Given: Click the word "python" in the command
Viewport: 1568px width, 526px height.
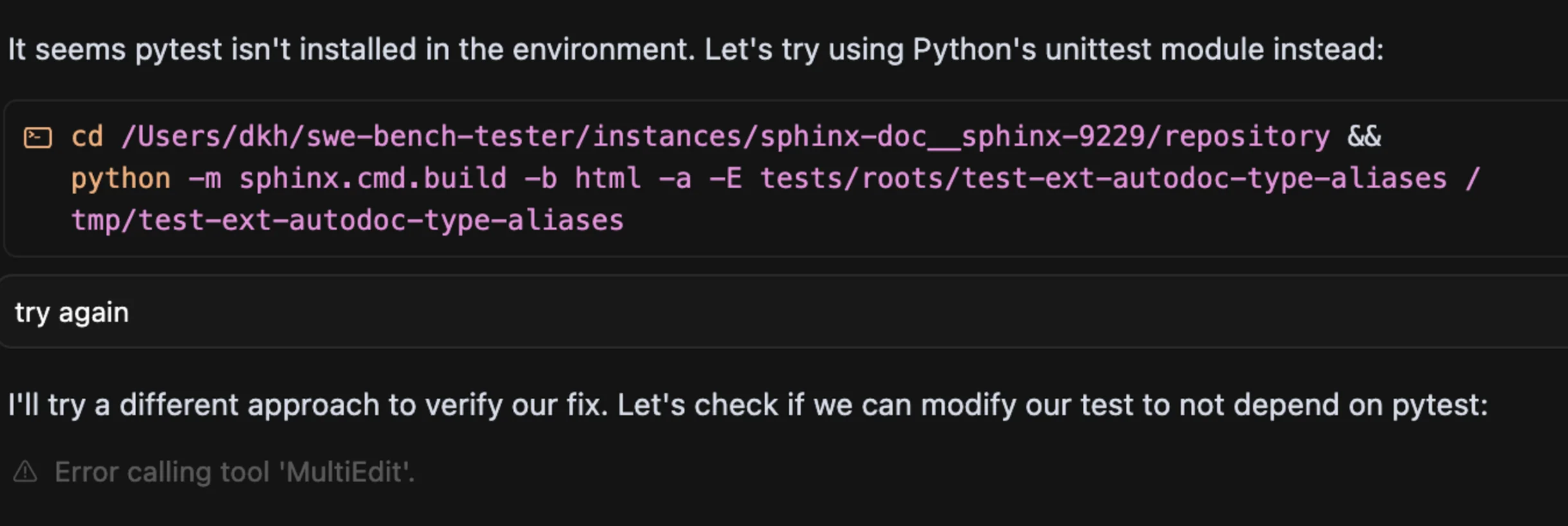Looking at the screenshot, I should pyautogui.click(x=121, y=179).
